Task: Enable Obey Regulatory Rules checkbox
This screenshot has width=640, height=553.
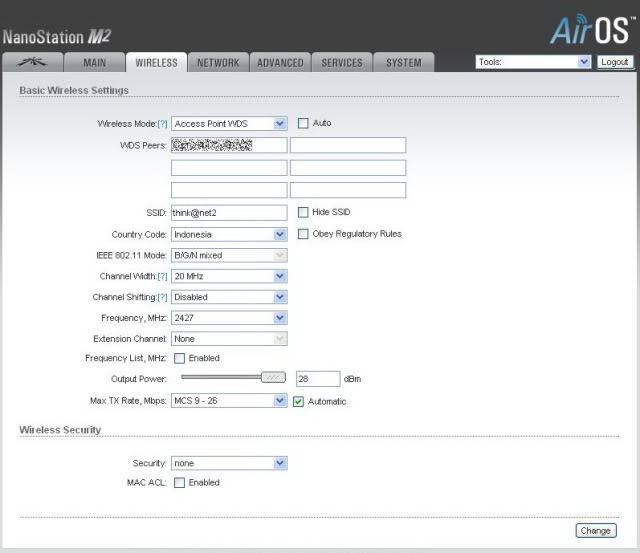Action: click(303, 234)
